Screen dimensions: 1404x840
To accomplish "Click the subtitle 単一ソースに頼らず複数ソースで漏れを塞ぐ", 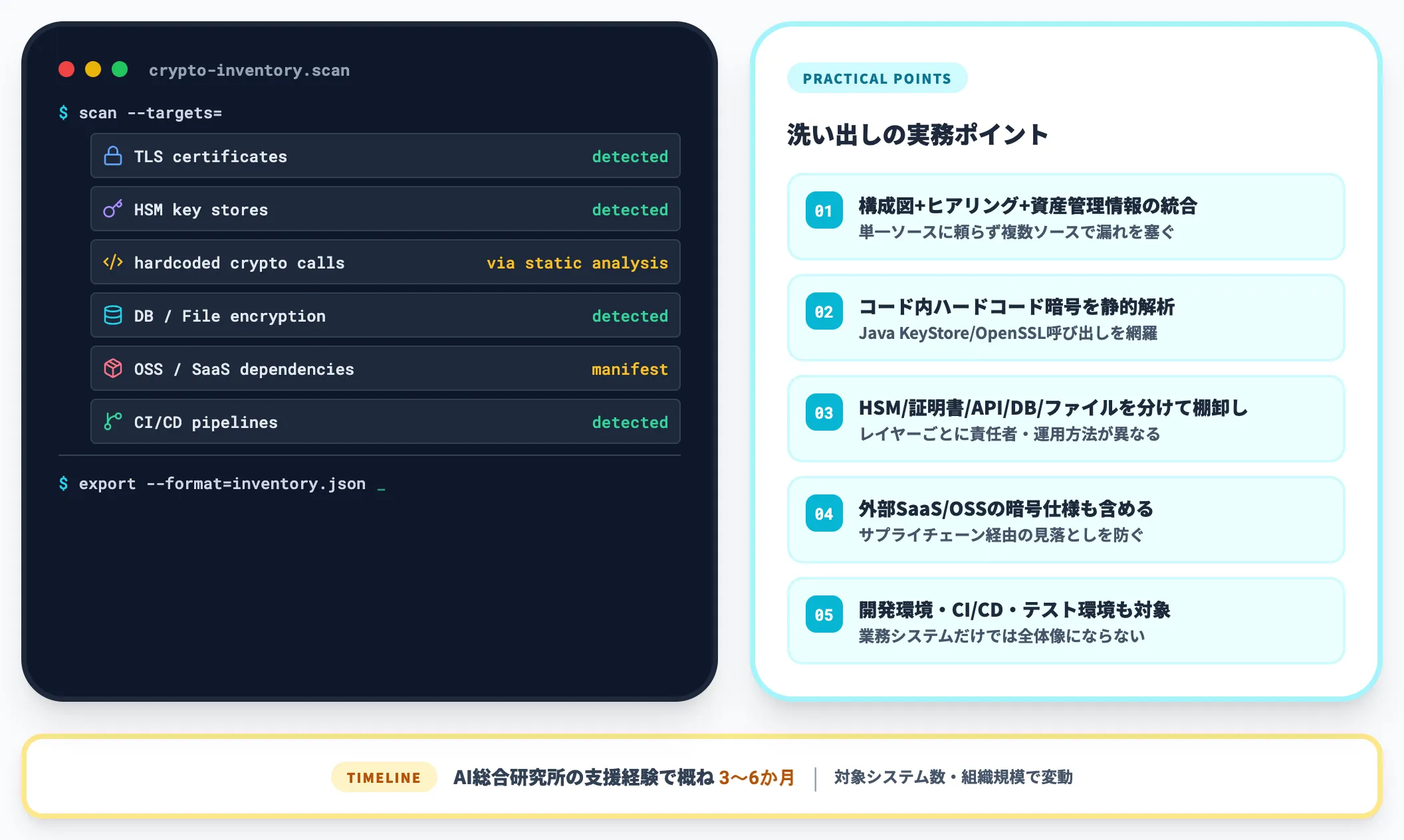I will (x=1016, y=232).
